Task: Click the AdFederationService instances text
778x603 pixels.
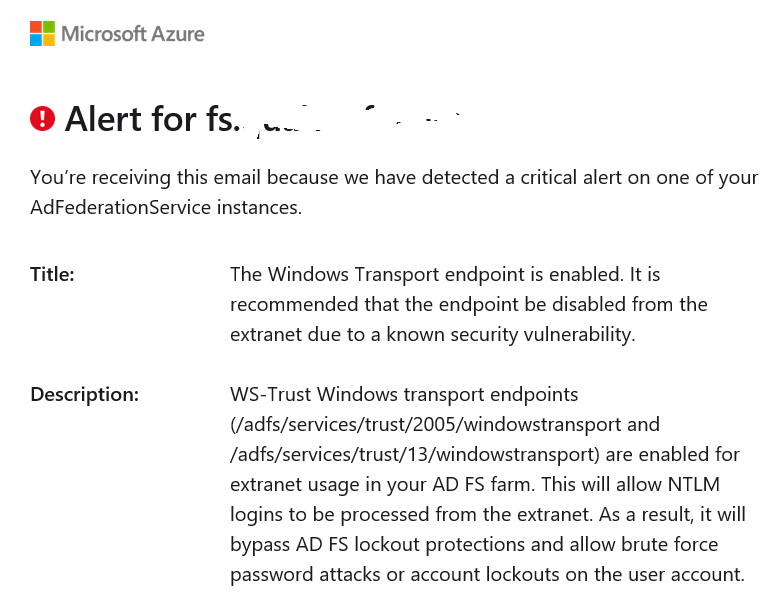Action: [165, 207]
